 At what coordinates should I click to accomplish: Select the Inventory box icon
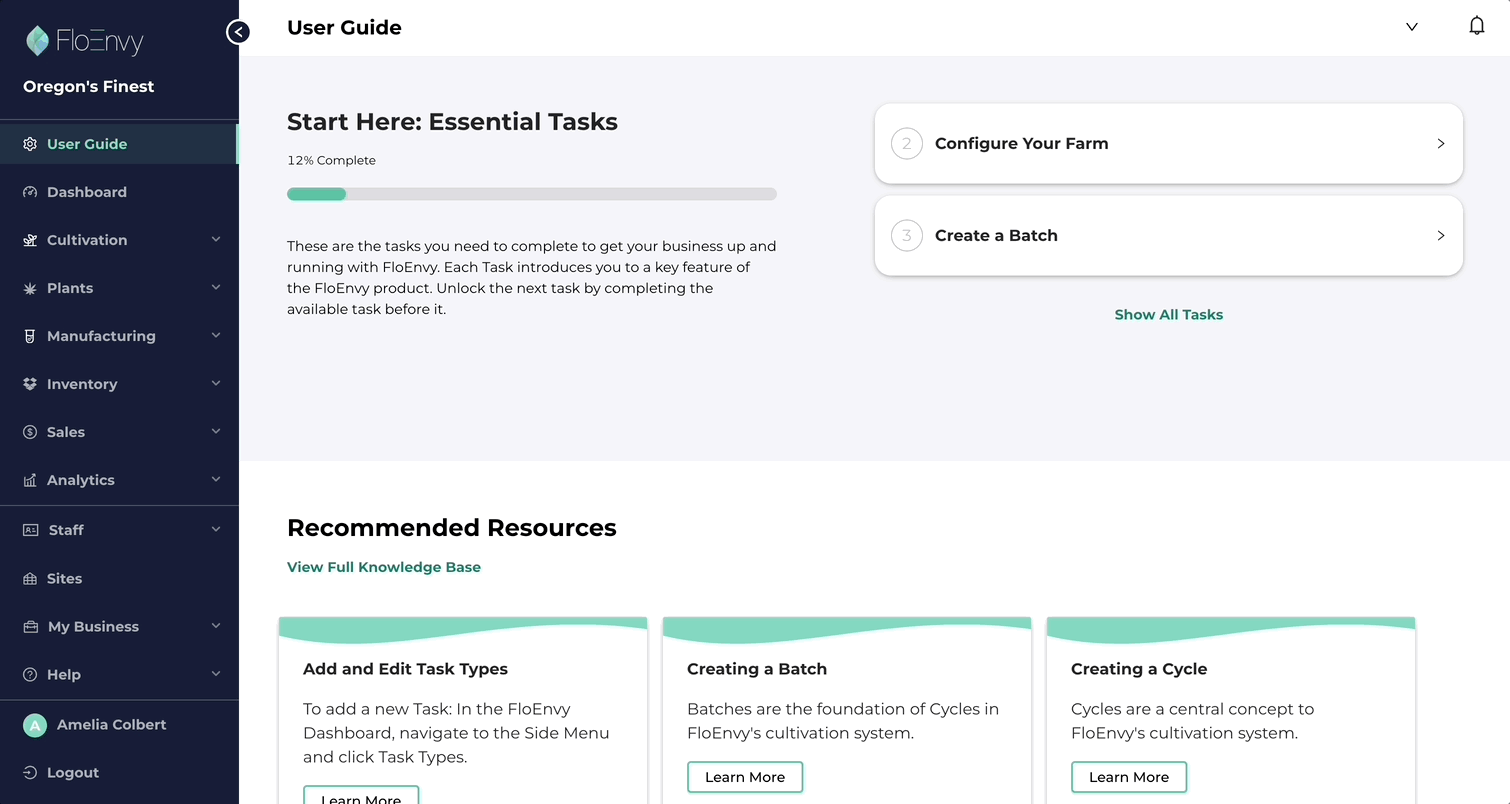pyautogui.click(x=29, y=383)
